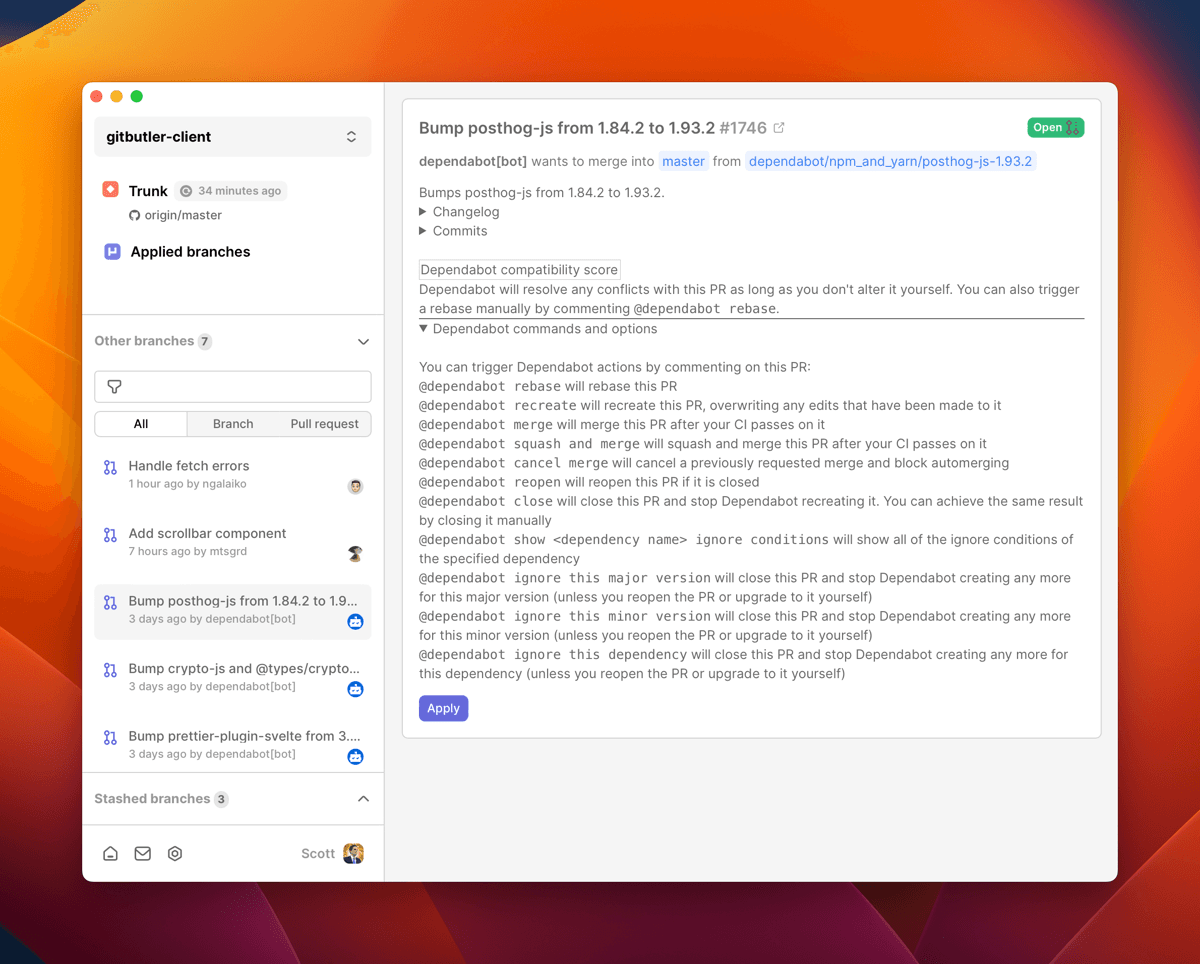Click the Other branches count badge 7

click(205, 341)
